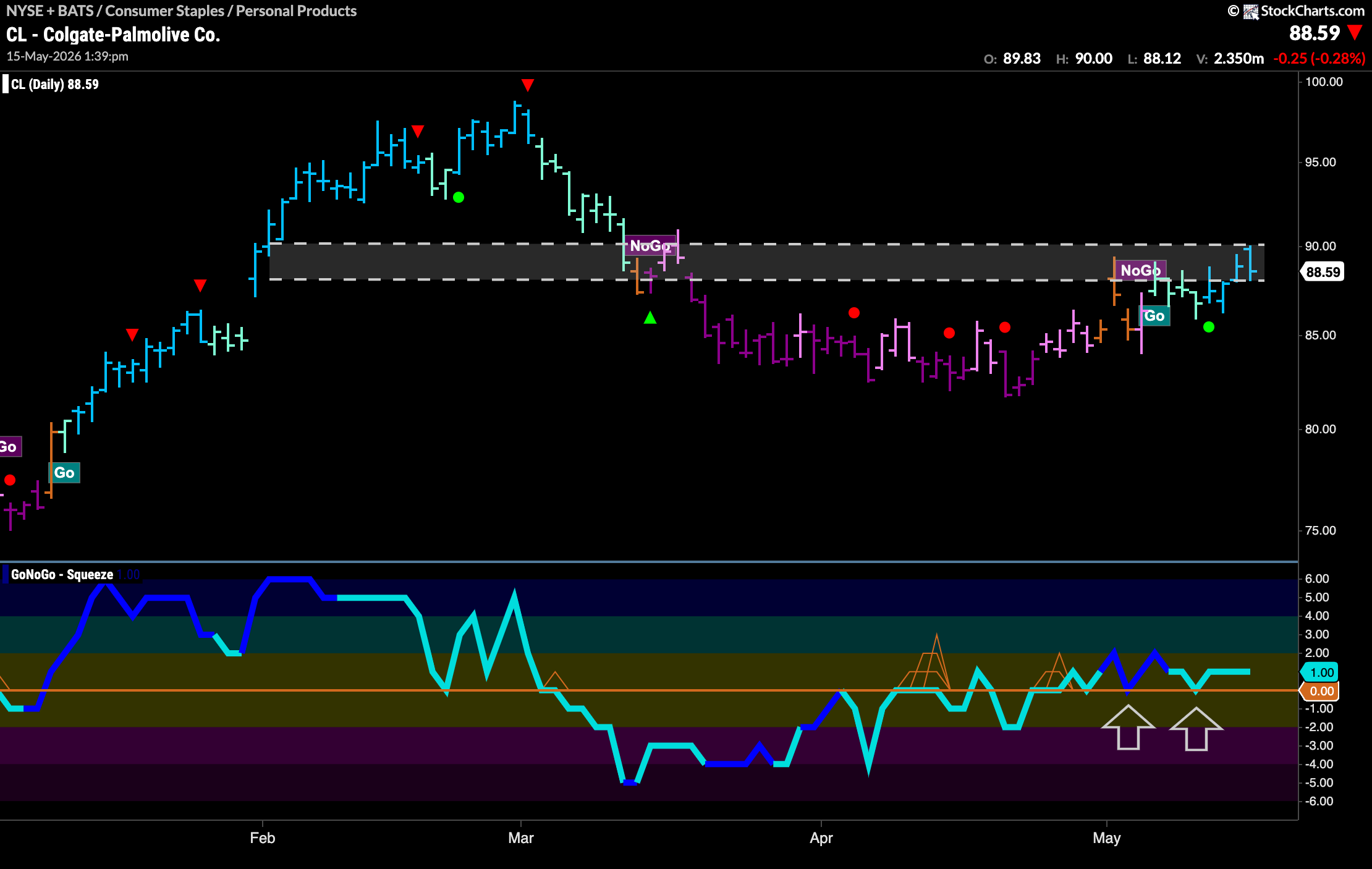
Task: Click the 6.00 oscillator axis label
Action: click(x=1317, y=579)
